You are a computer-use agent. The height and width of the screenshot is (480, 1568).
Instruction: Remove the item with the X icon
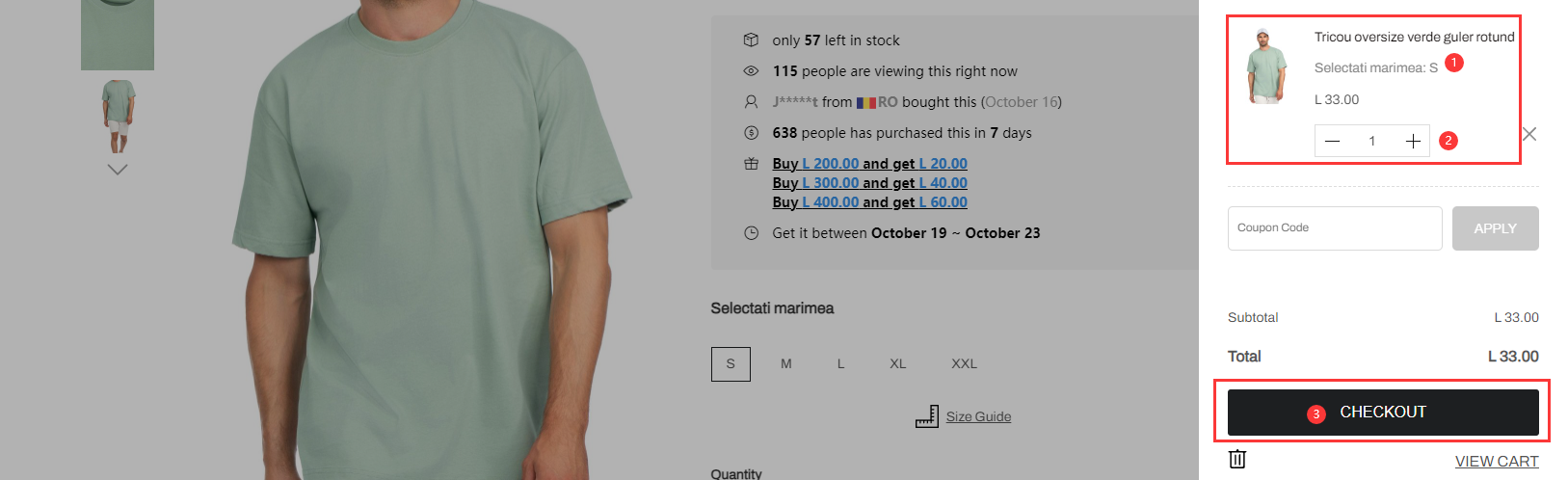[1529, 134]
